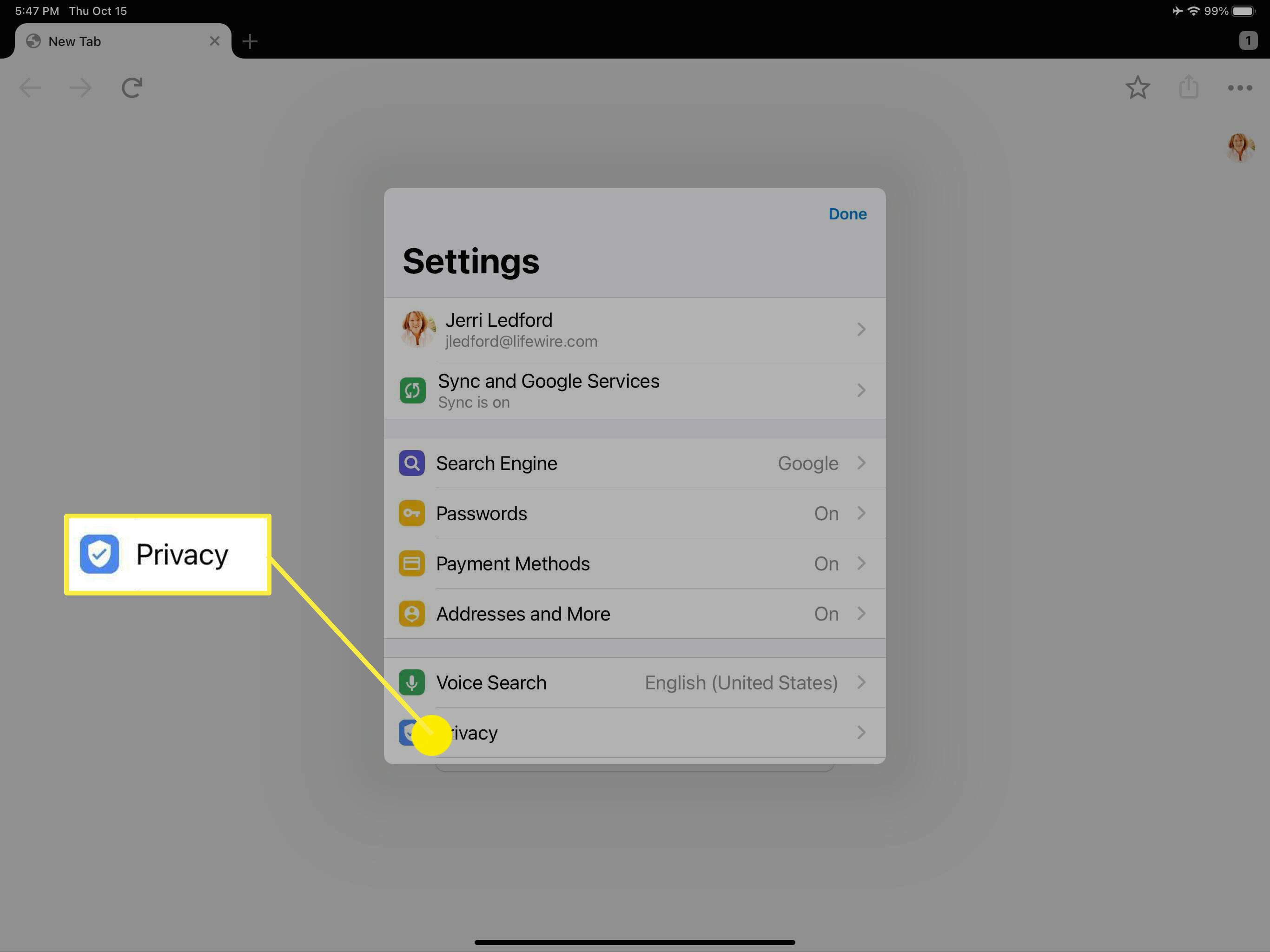Tap the On value for Addresses and More

tap(826, 614)
